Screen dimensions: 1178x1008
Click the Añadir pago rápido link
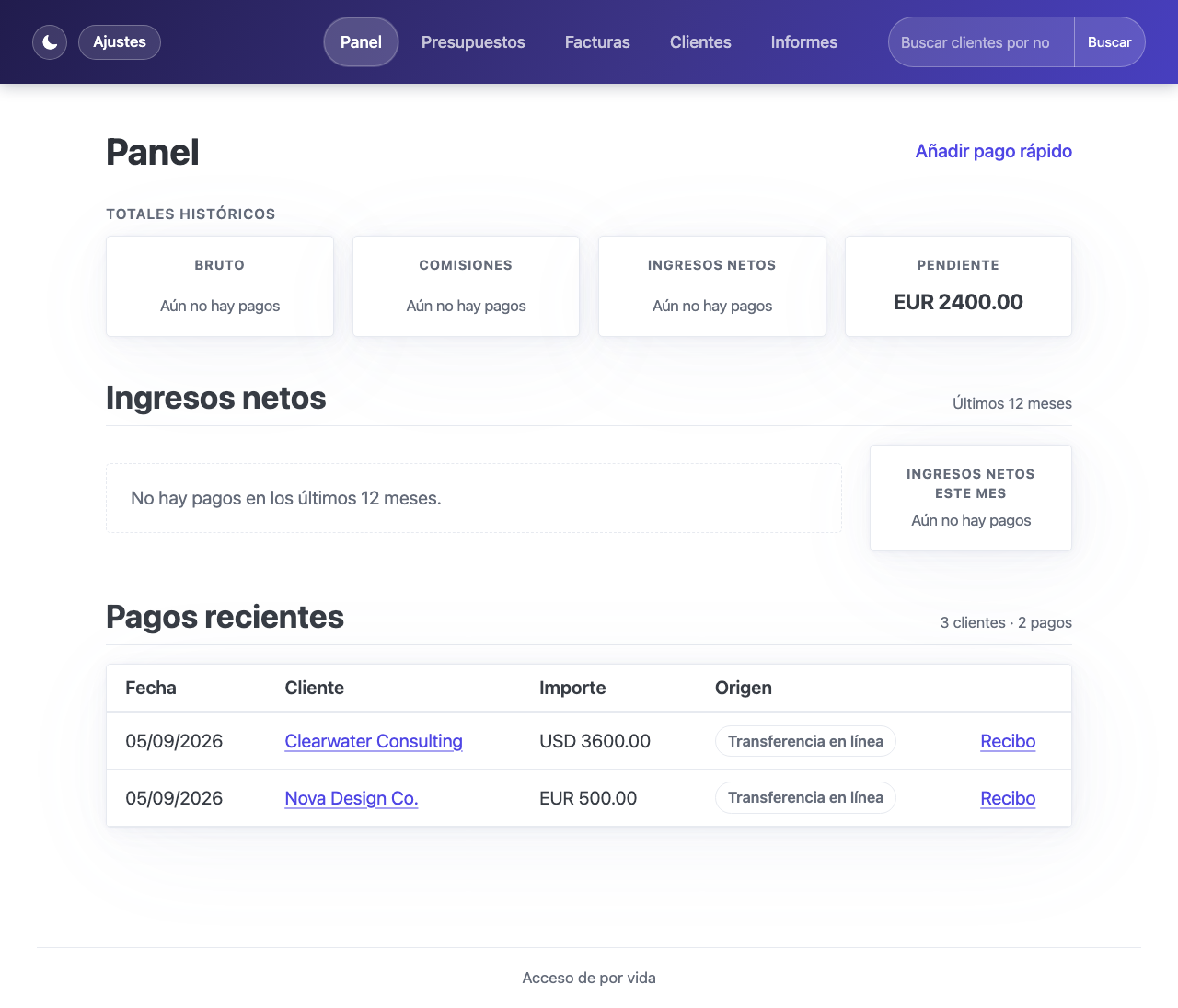point(994,151)
